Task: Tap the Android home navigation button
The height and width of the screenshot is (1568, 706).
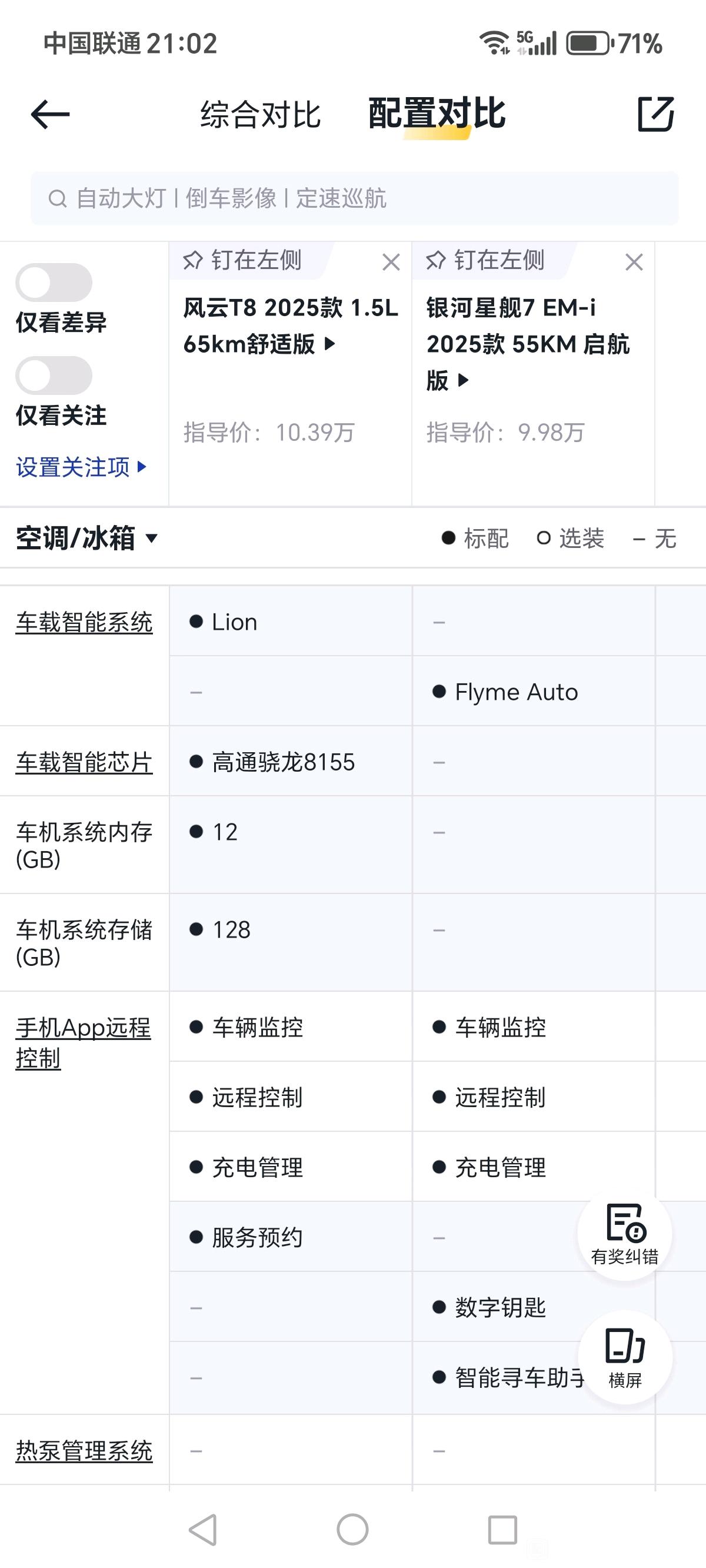Action: (352, 1530)
